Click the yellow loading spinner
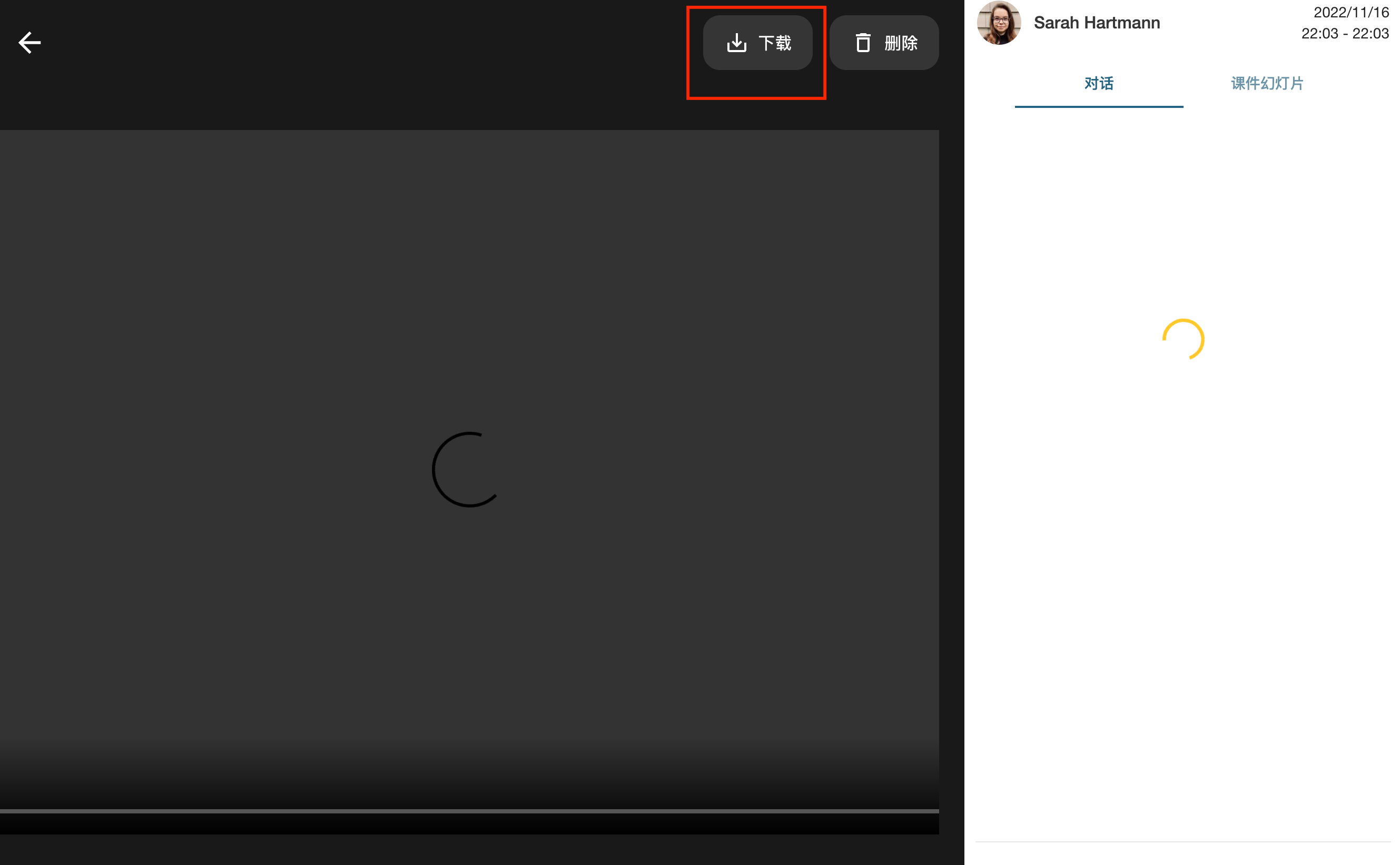The width and height of the screenshot is (1400, 865). click(1182, 339)
